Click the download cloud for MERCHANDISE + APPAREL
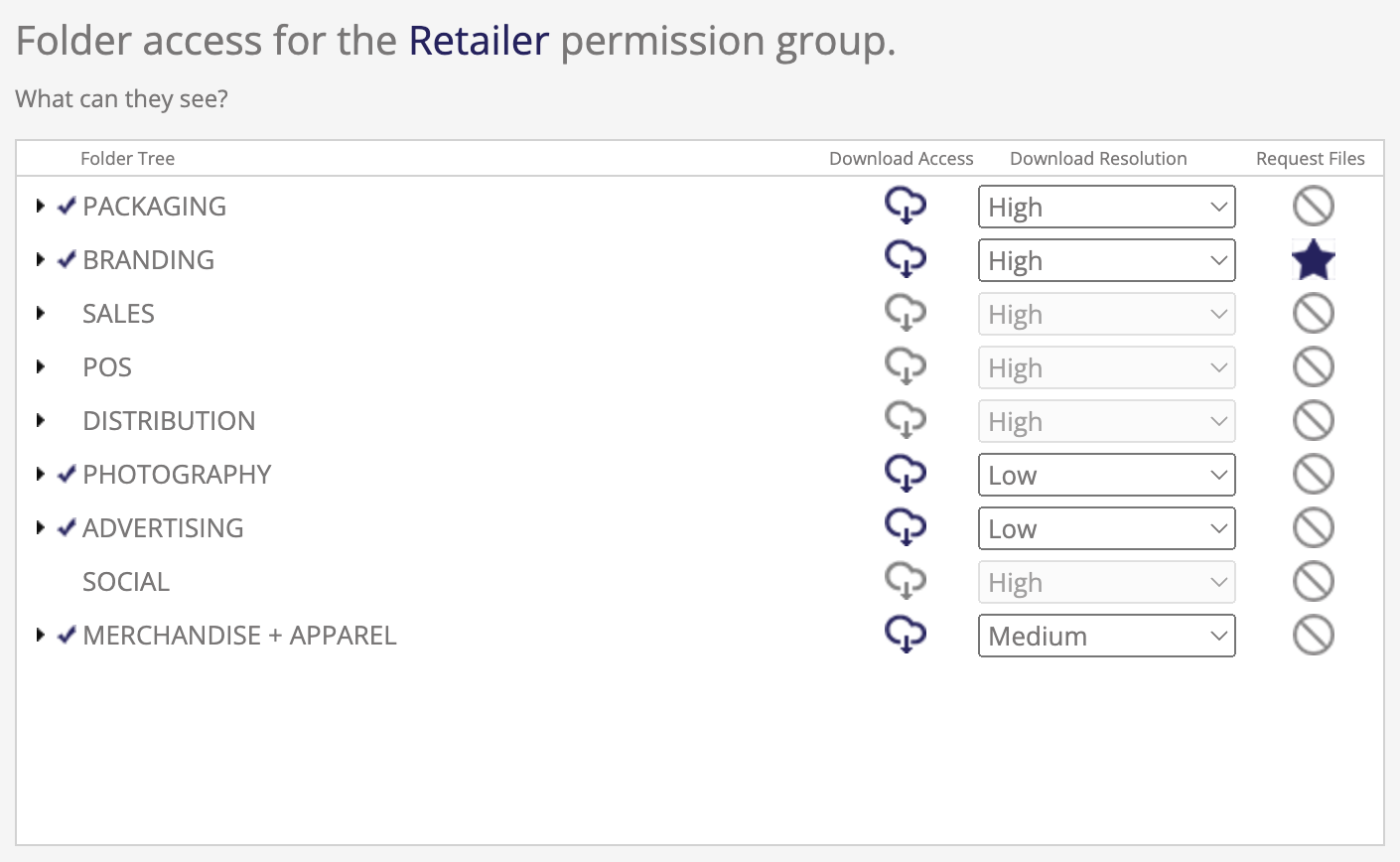Screen dimensions: 1400x862 905,636
